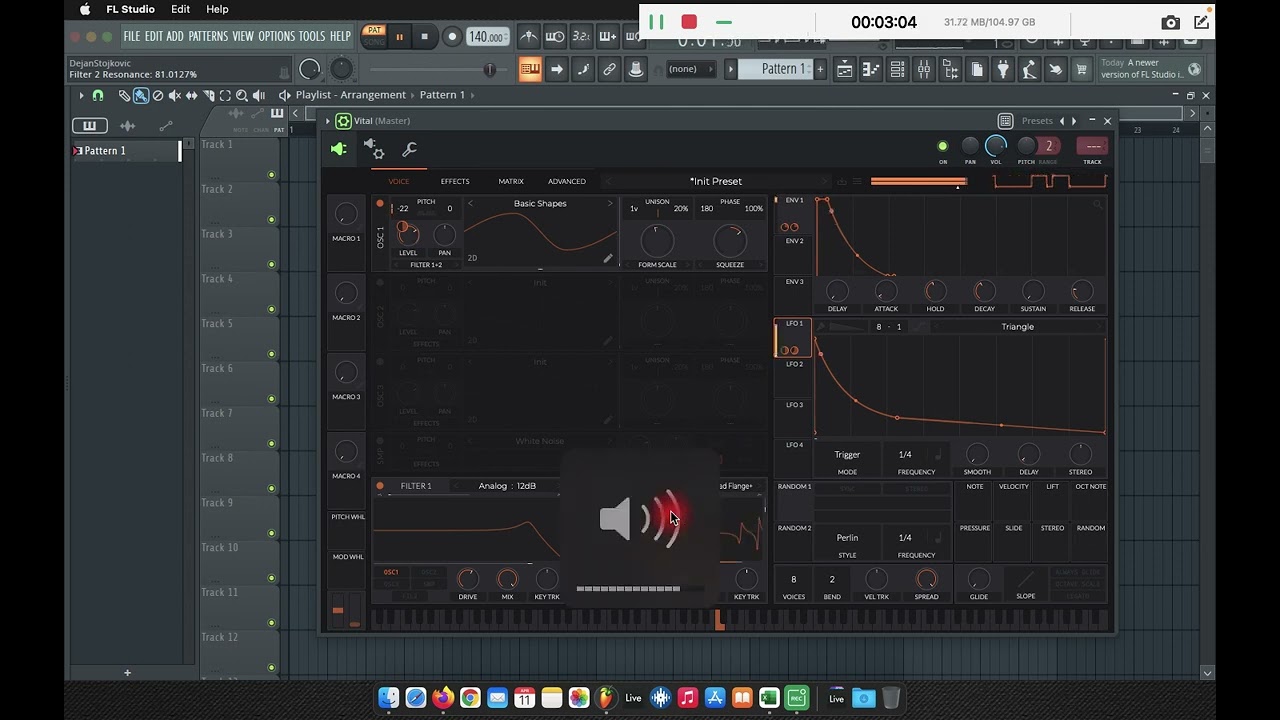Open the Plugin picker plug icon

[x=1003, y=69]
